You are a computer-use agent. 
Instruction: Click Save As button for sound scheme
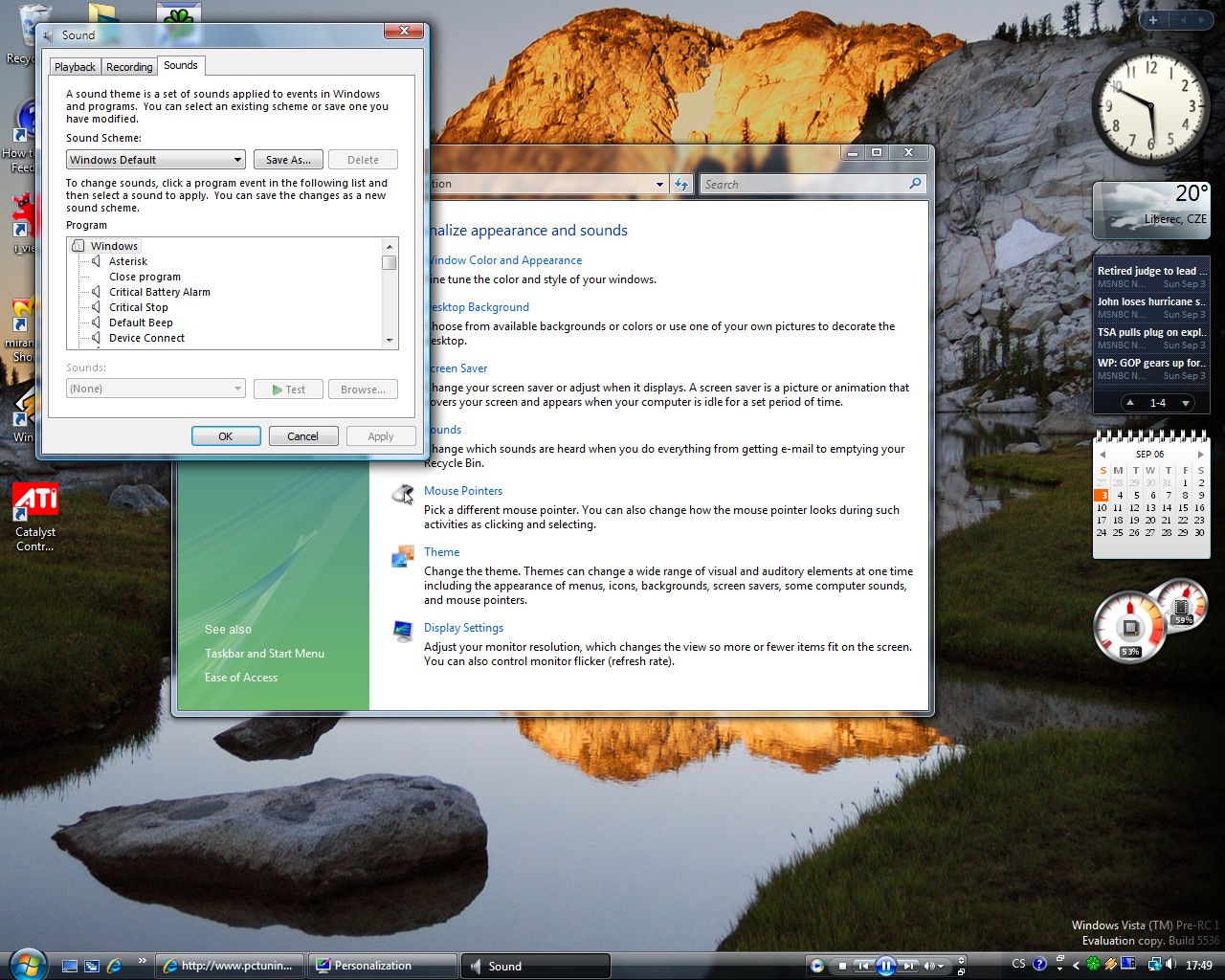coord(288,160)
